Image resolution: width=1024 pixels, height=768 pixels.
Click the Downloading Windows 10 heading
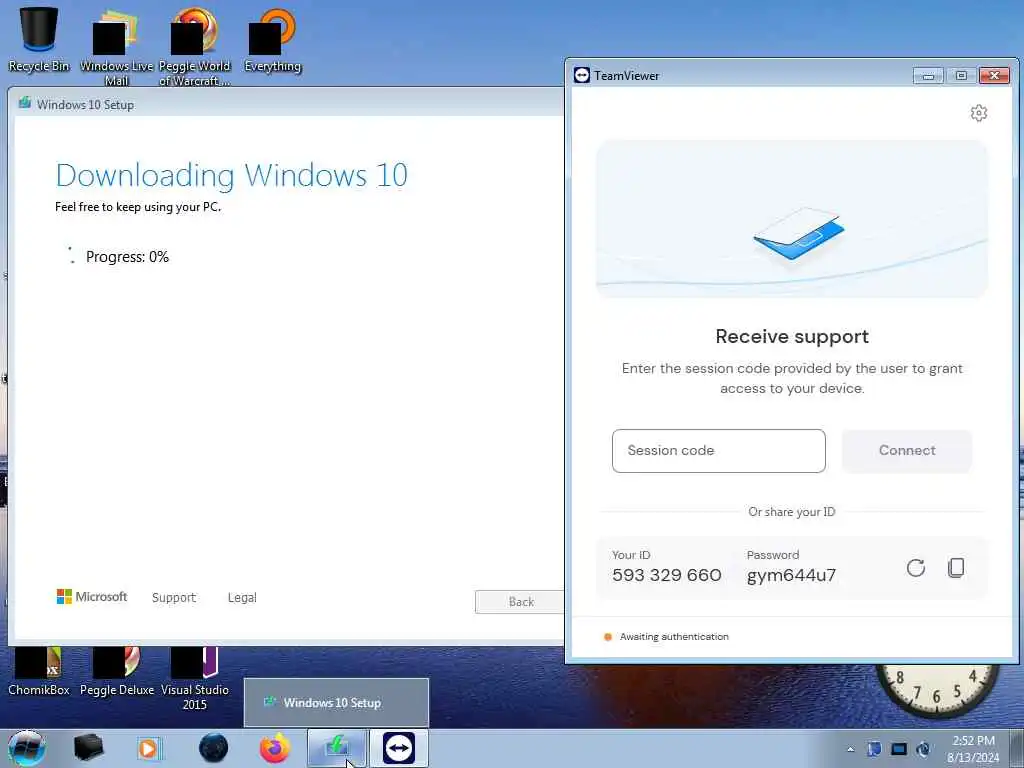pyautogui.click(x=231, y=175)
